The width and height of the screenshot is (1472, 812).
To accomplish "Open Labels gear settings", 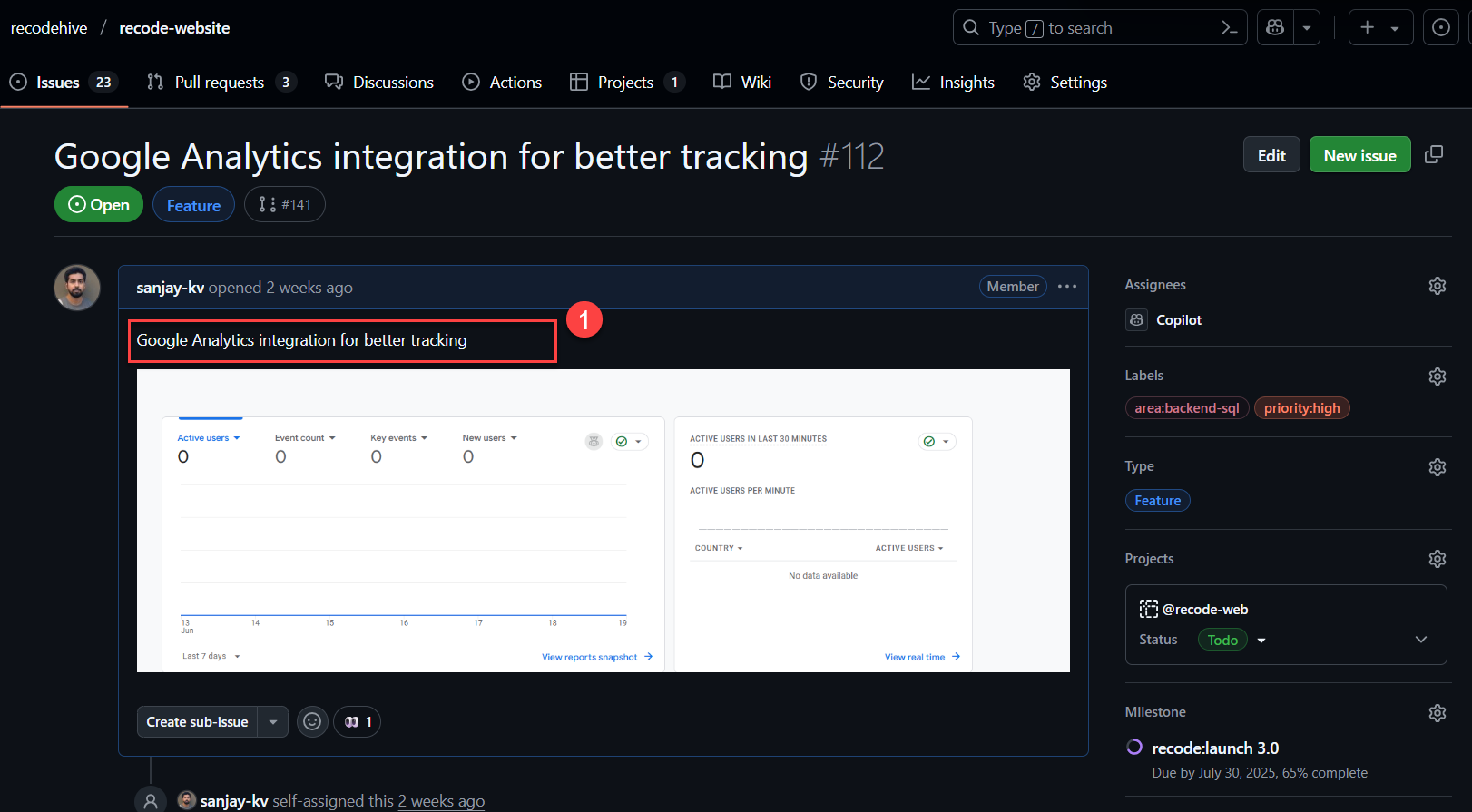I will [1438, 377].
